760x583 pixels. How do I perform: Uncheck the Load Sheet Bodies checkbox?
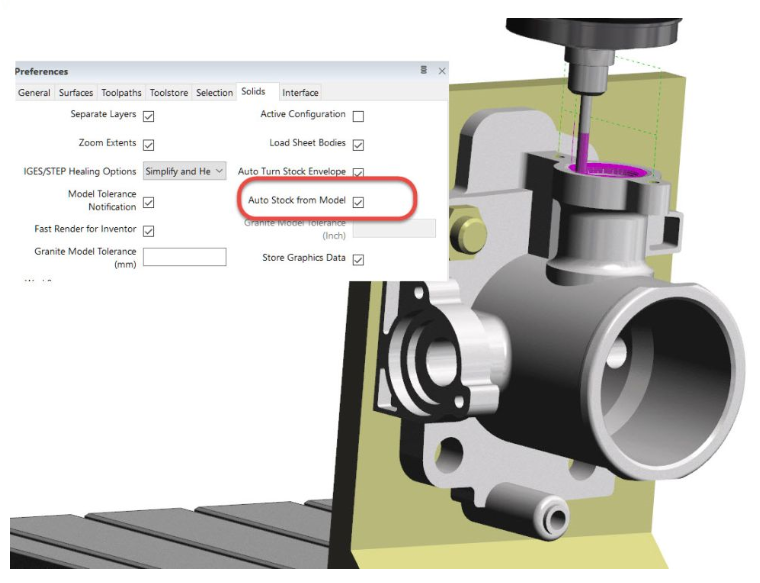pos(358,144)
